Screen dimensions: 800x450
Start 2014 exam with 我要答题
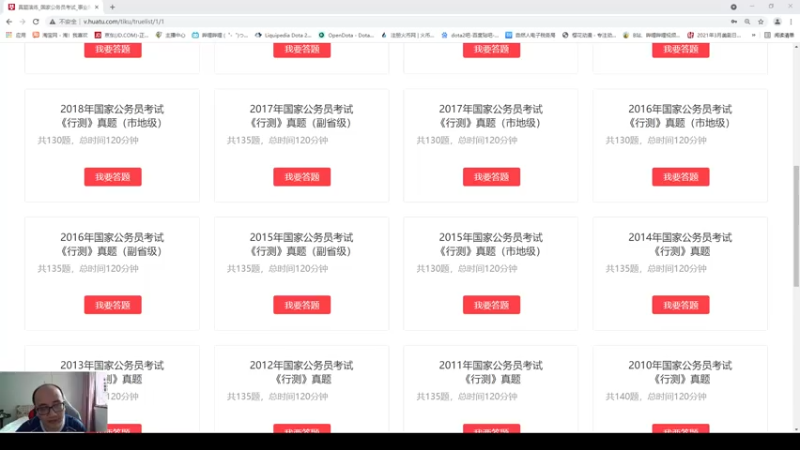pos(681,305)
